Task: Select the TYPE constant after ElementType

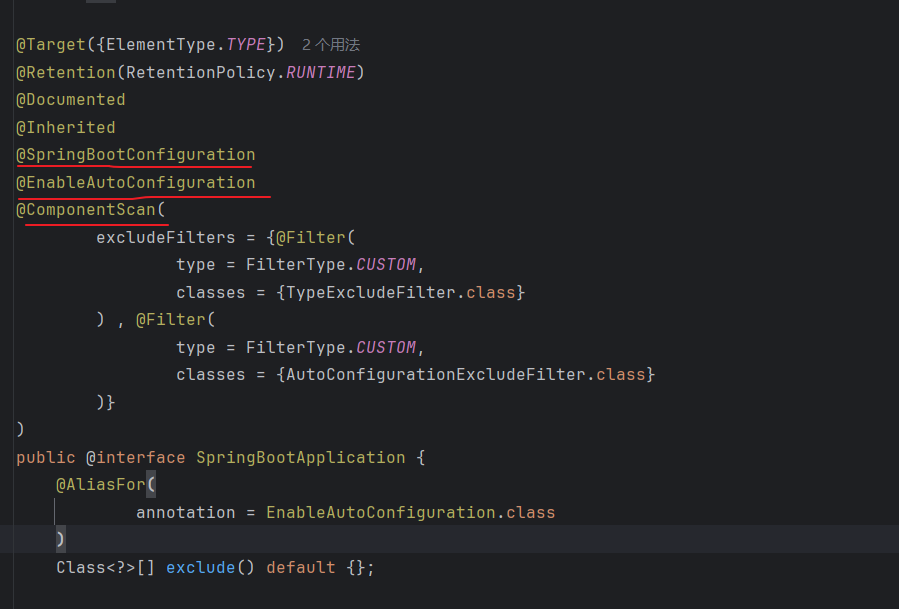Action: (x=245, y=45)
